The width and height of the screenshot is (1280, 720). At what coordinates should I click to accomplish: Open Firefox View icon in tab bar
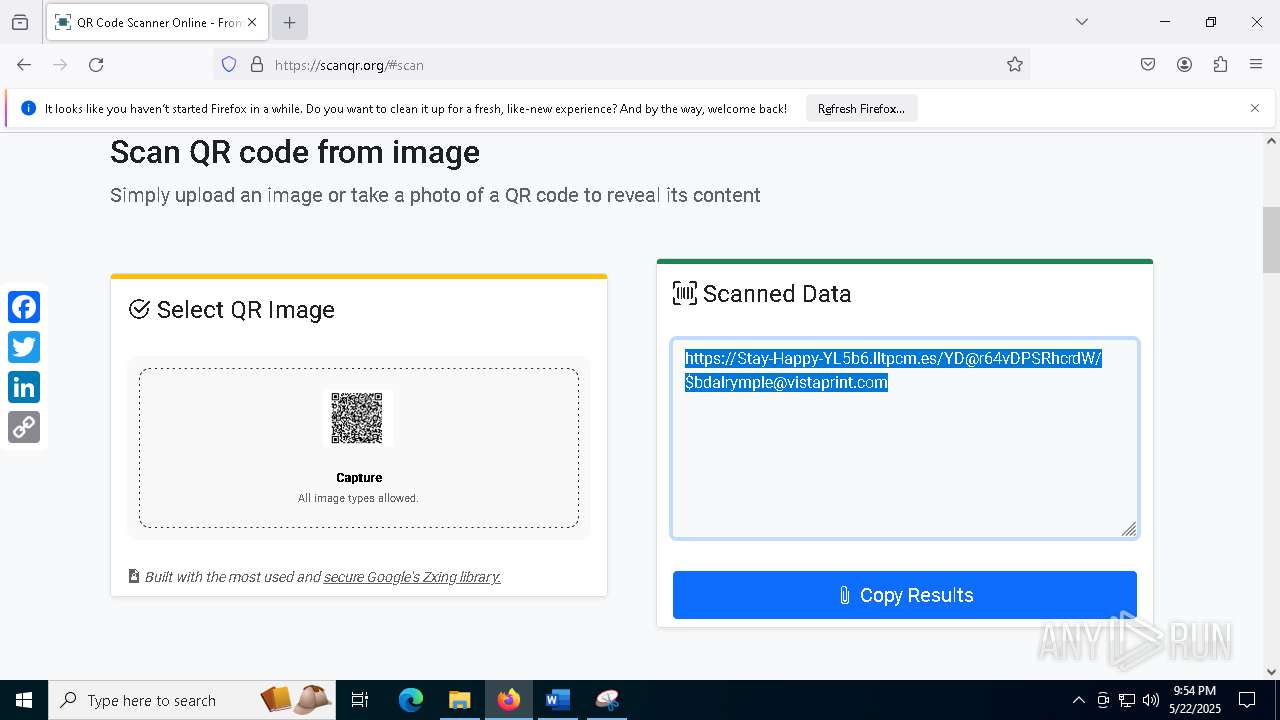coord(20,22)
